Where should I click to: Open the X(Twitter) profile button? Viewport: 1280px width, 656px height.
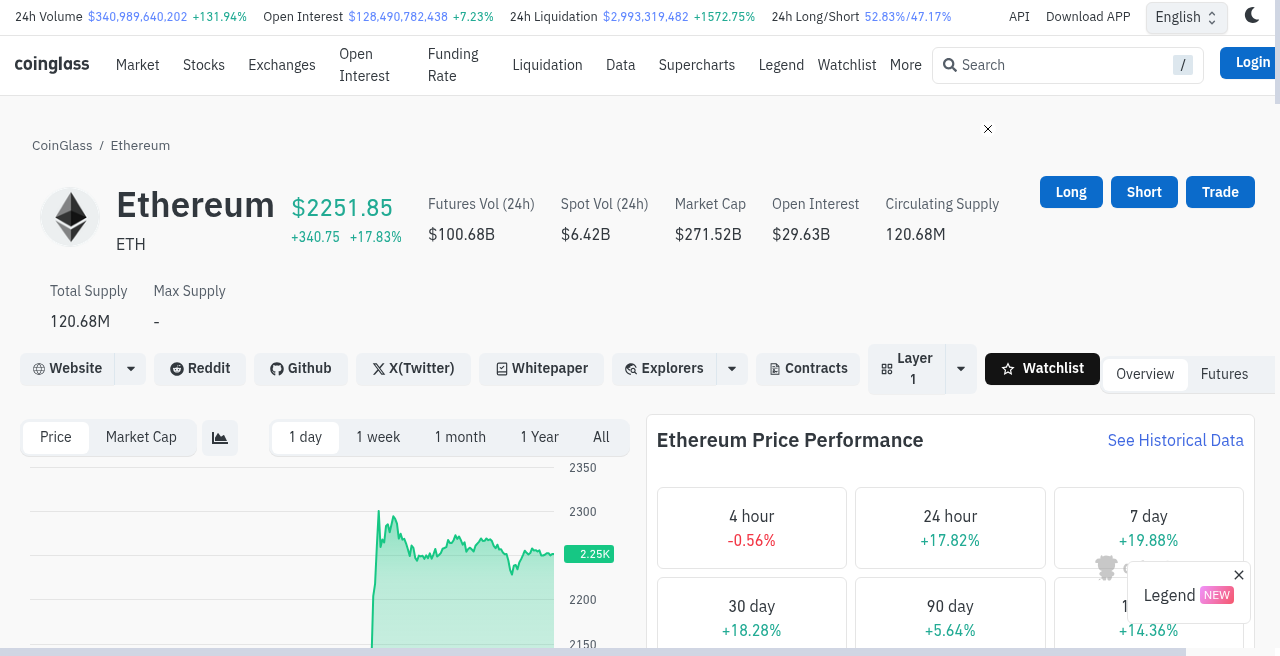[413, 369]
